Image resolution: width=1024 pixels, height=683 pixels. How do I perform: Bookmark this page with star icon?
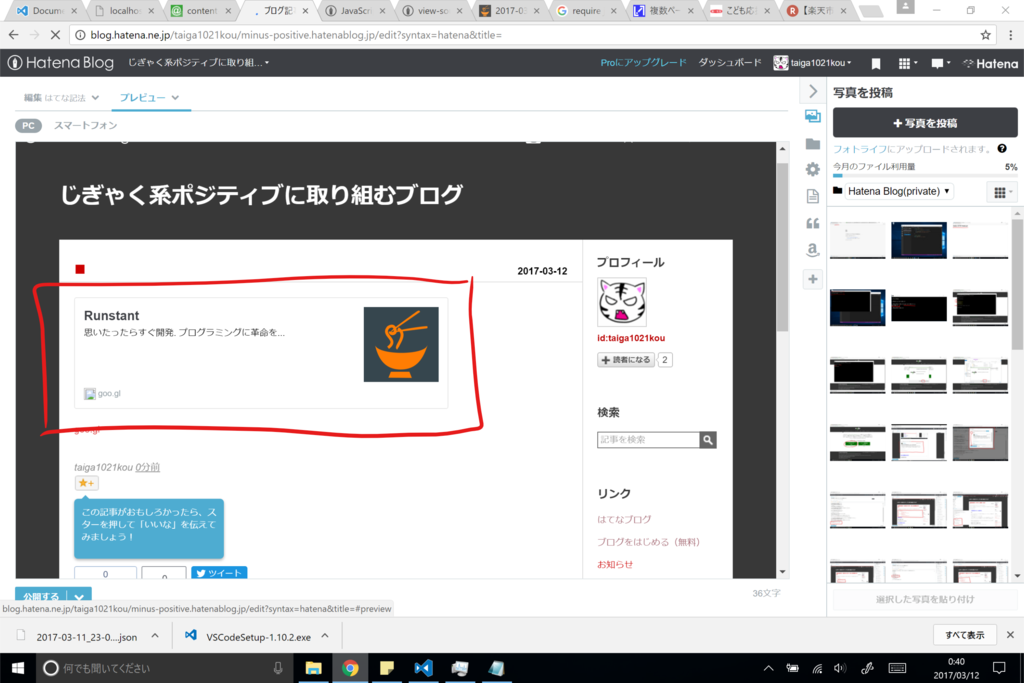click(x=985, y=35)
